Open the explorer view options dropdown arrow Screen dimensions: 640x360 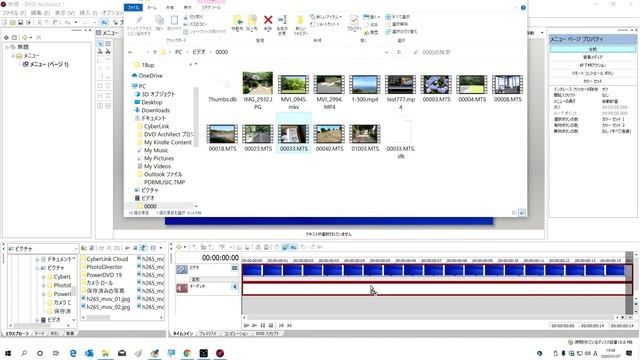point(161,248)
